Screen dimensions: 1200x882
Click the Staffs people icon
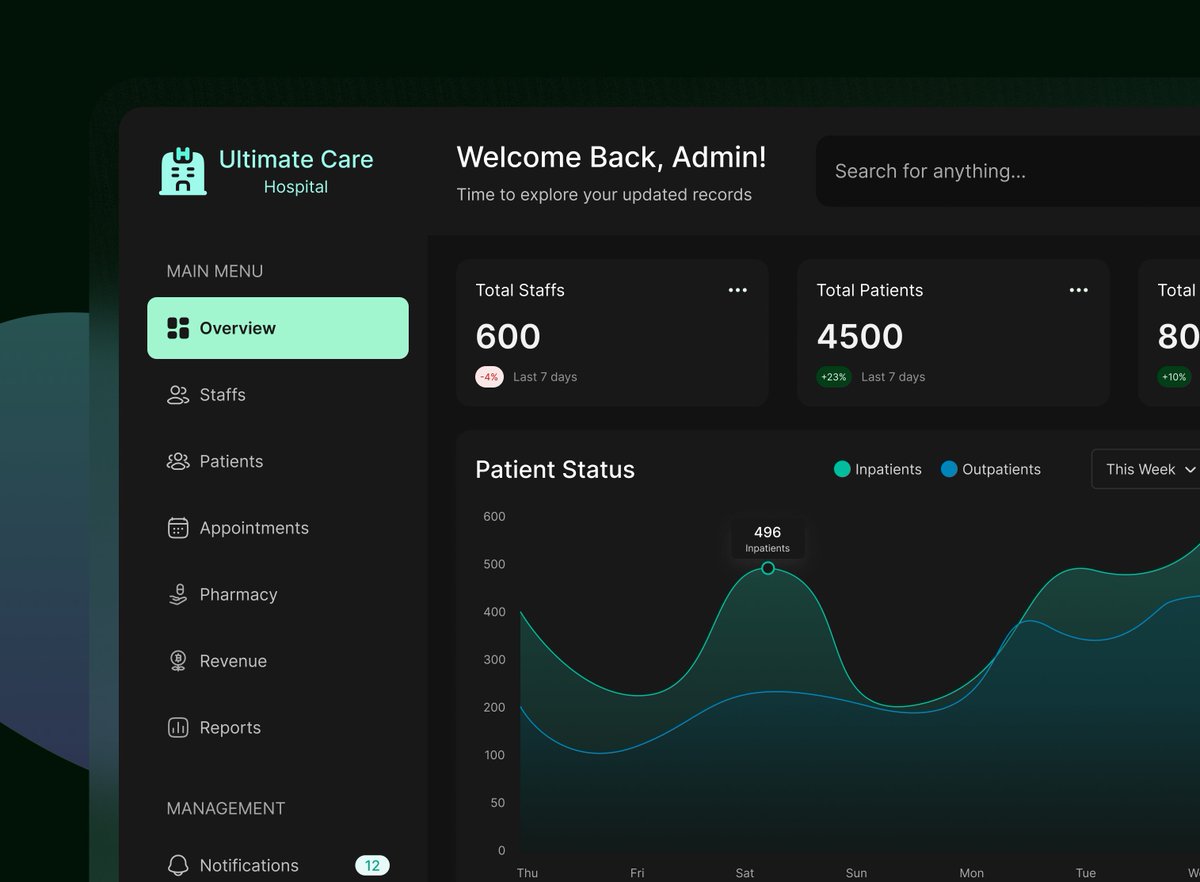(x=178, y=395)
